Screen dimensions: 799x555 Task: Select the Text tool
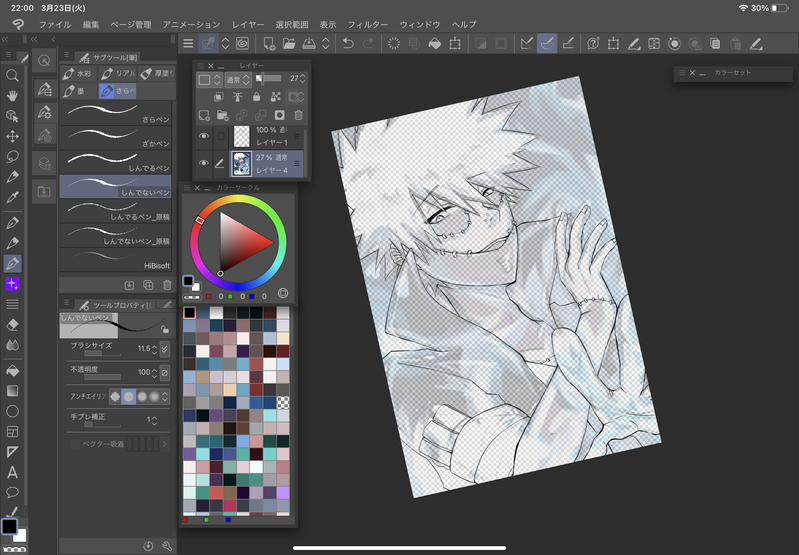12,472
